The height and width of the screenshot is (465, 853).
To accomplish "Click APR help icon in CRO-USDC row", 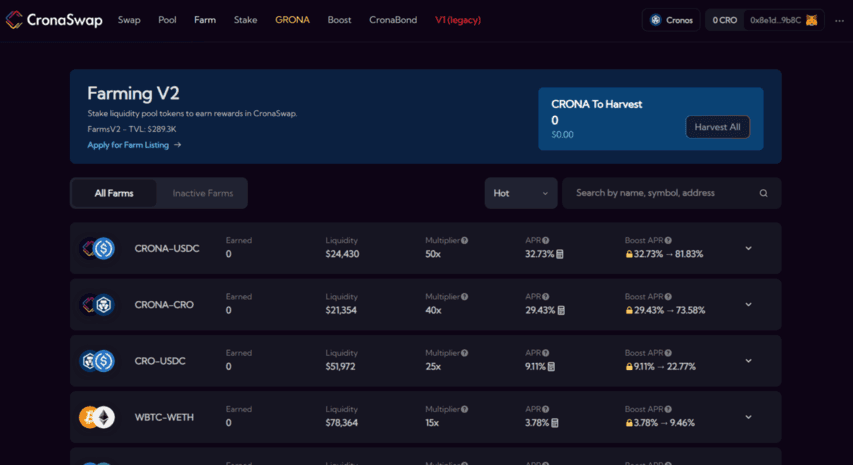I will click(x=546, y=353).
